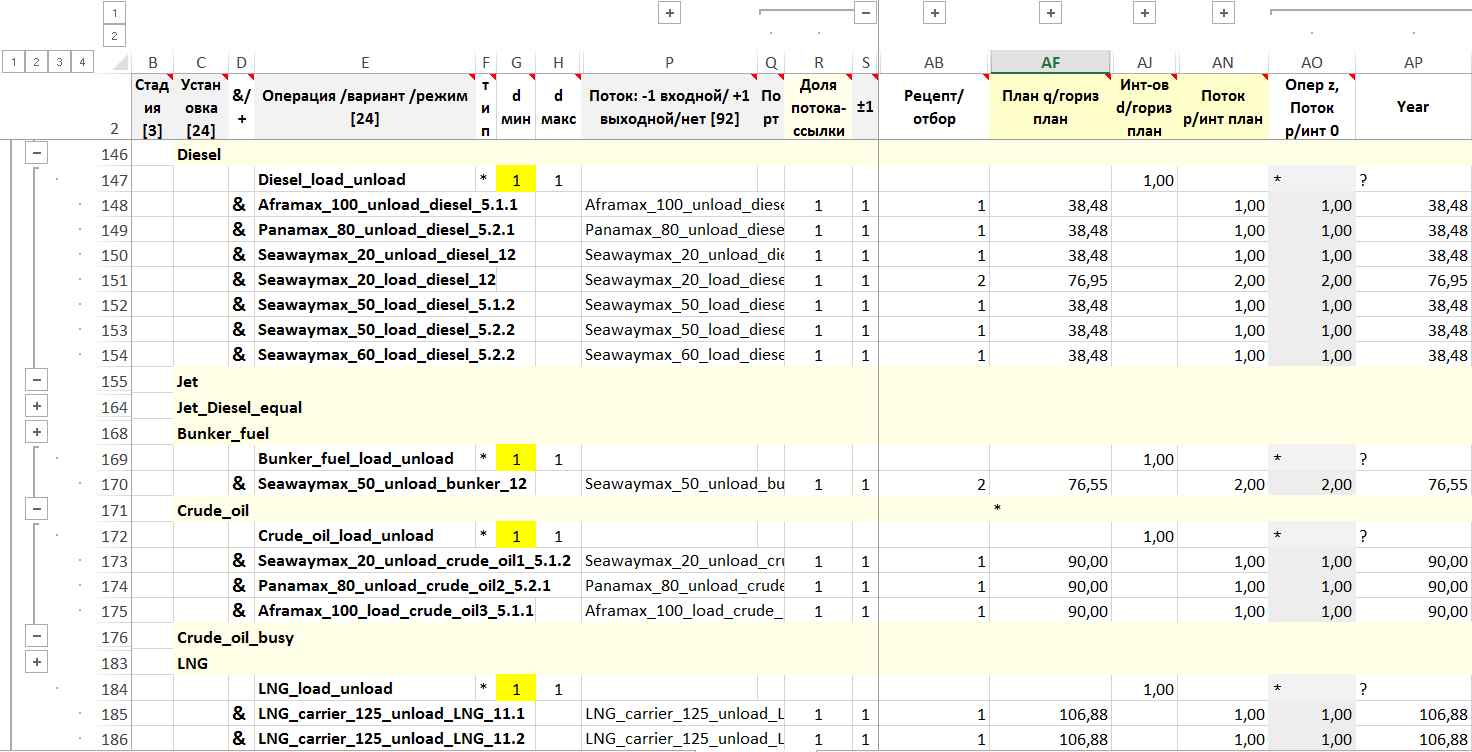
Task: Click row outline level 3 button
Action: 59,62
